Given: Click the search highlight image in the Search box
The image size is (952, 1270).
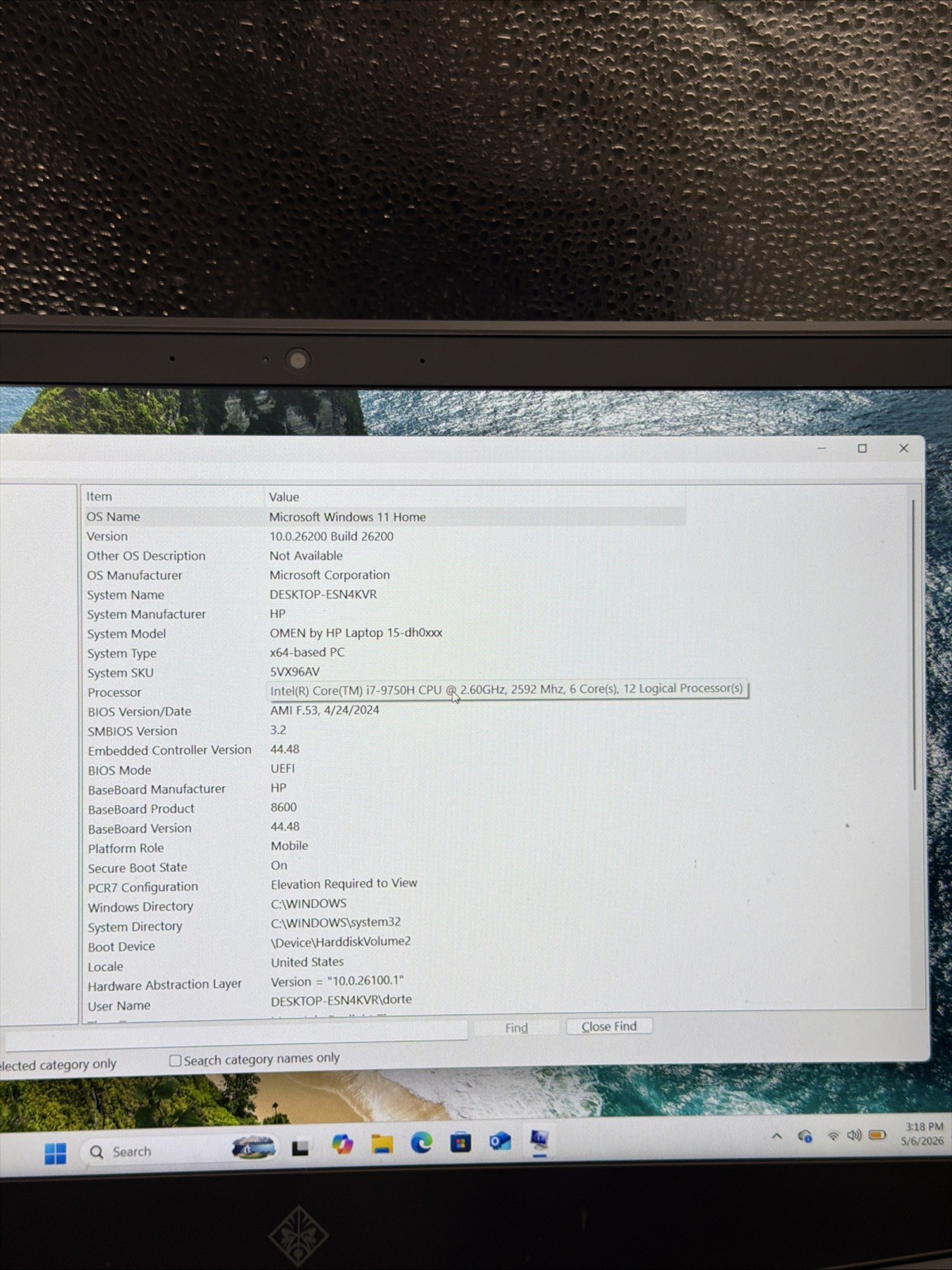Looking at the screenshot, I should (x=253, y=1147).
